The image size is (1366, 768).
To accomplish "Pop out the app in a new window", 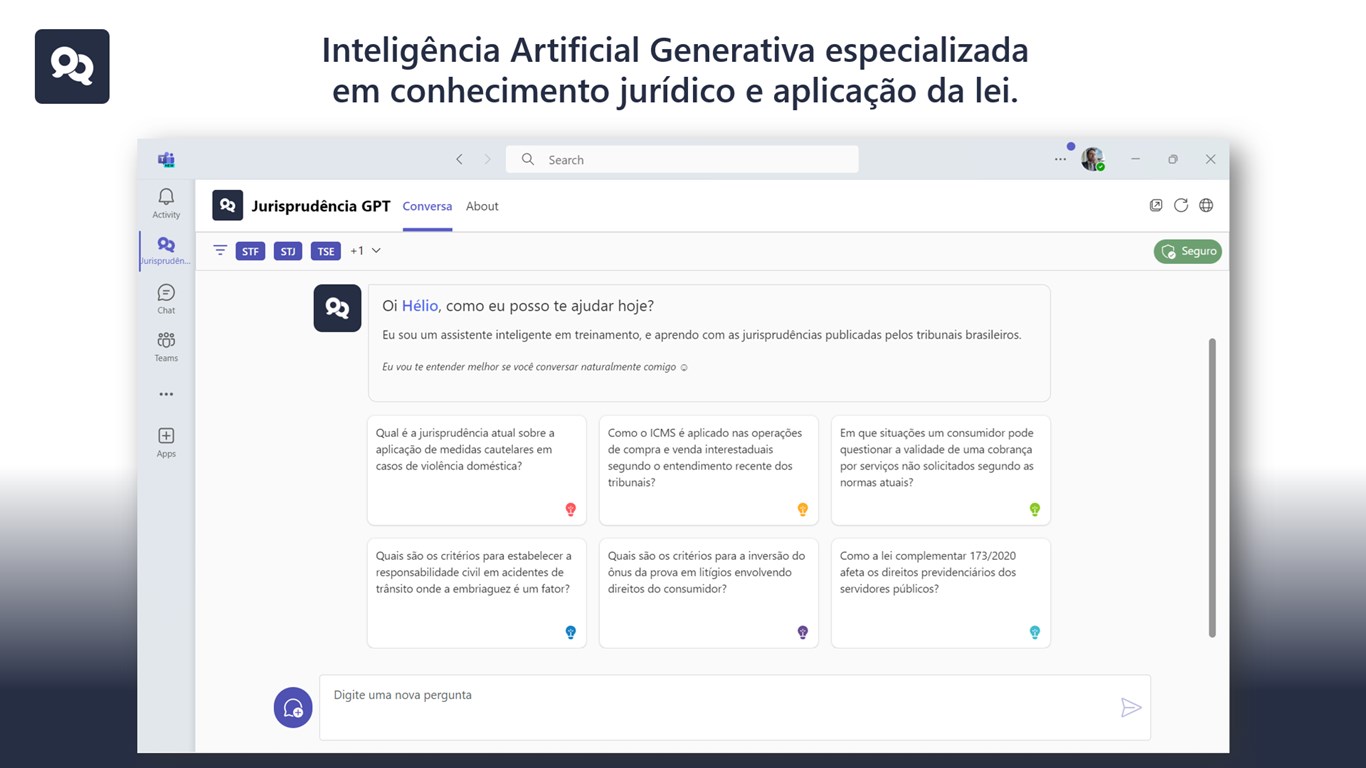I will click(1156, 205).
